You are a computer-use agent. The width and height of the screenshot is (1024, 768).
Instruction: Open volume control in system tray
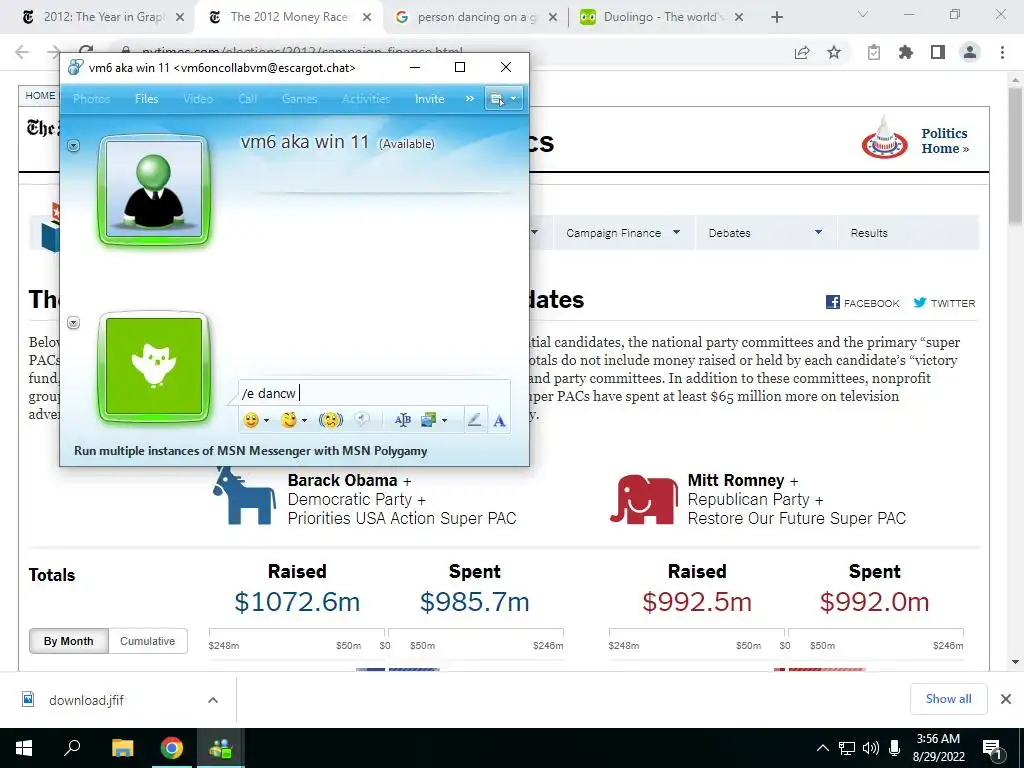tap(871, 748)
